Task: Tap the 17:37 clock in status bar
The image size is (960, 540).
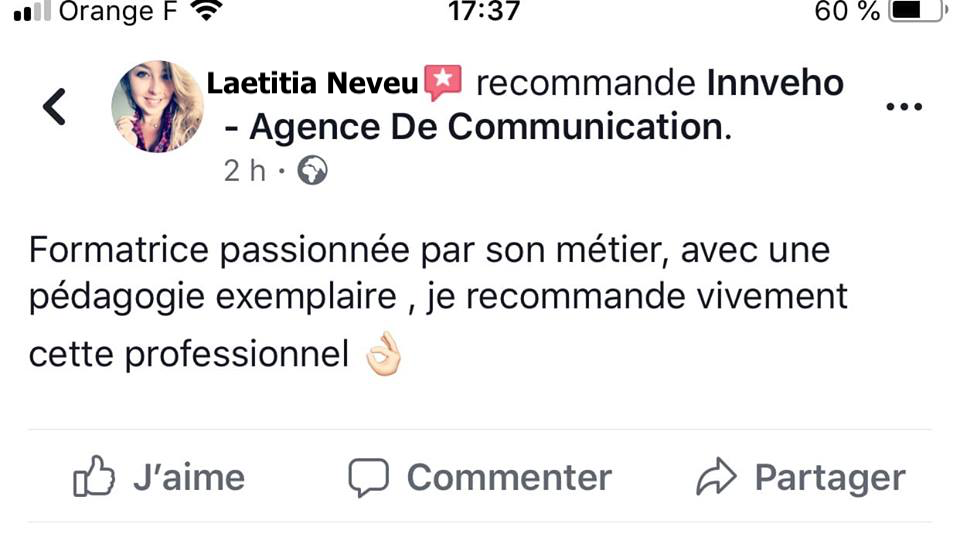Action: 484,12
